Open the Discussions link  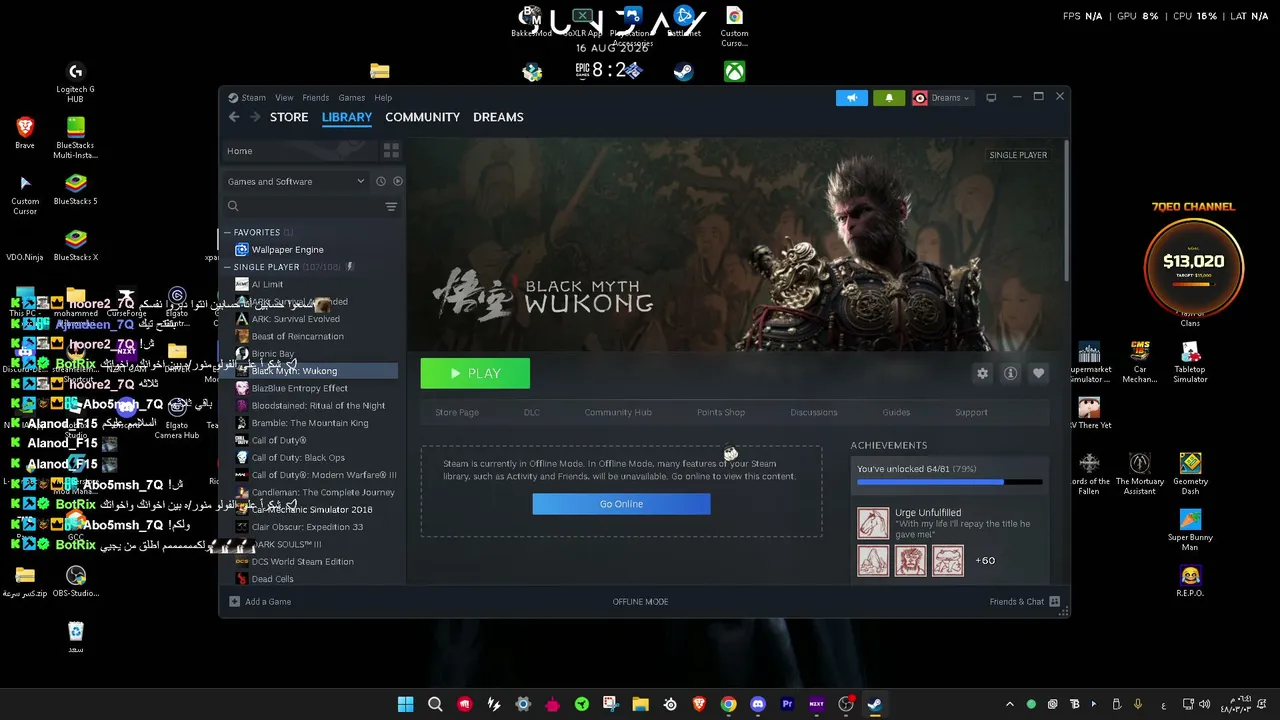point(814,412)
